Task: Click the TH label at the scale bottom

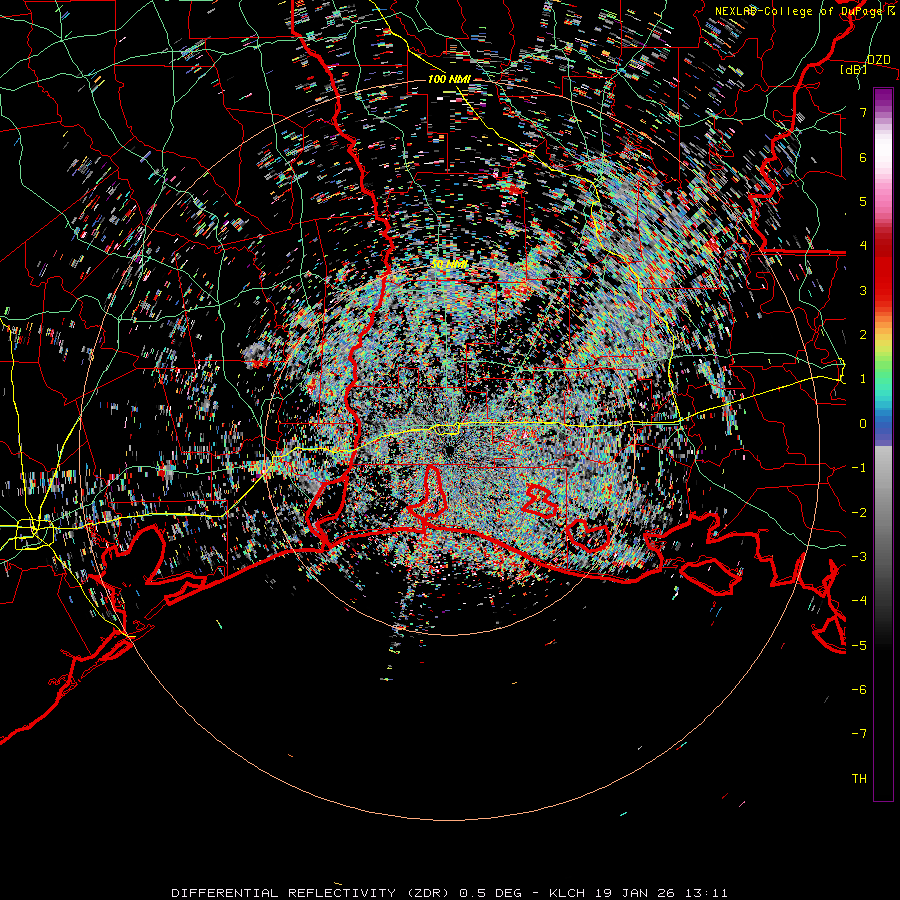Action: [x=859, y=778]
